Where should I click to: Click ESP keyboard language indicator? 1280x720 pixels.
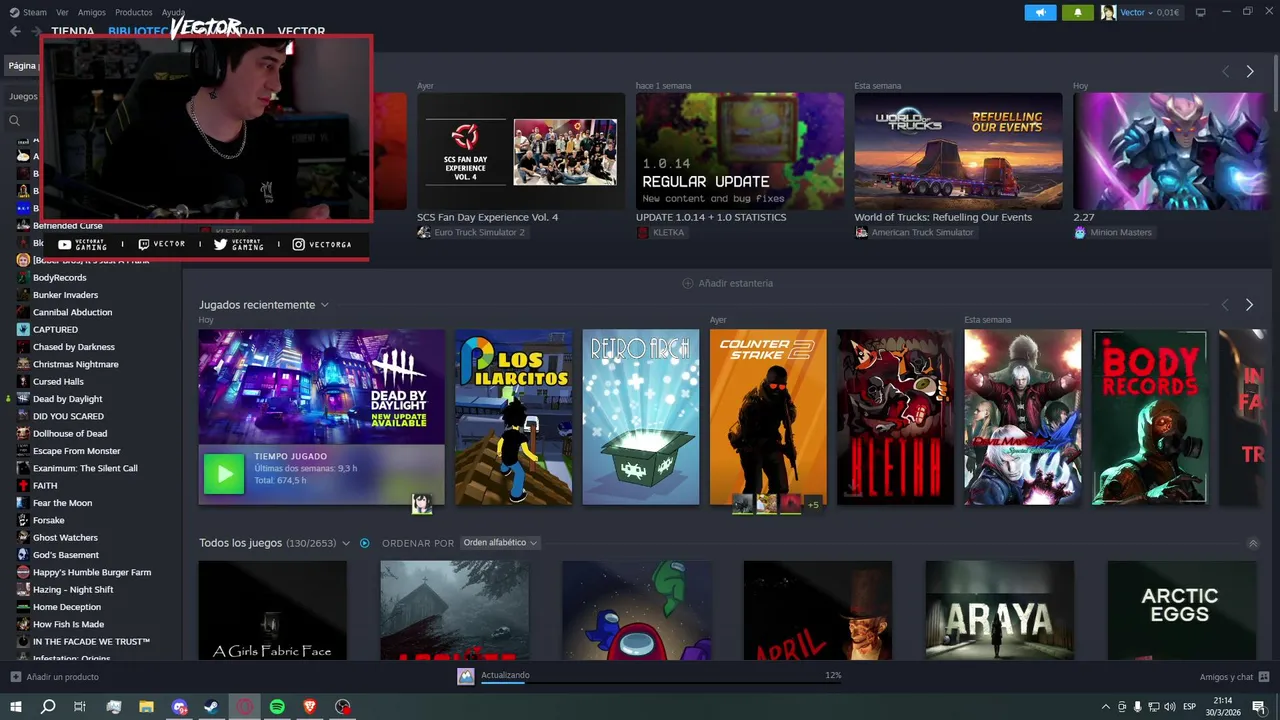tap(1189, 707)
